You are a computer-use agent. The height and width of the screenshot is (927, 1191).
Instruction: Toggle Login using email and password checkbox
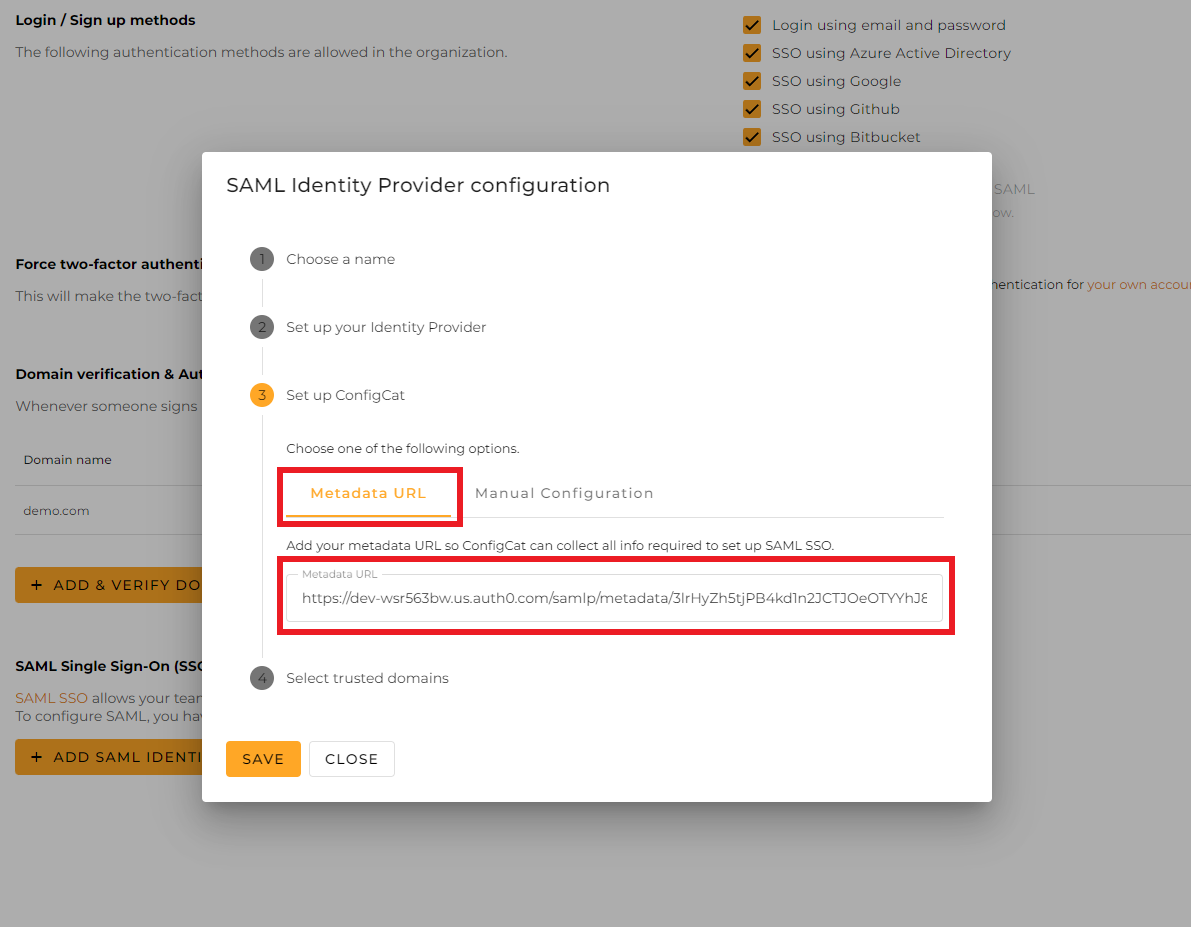point(752,25)
